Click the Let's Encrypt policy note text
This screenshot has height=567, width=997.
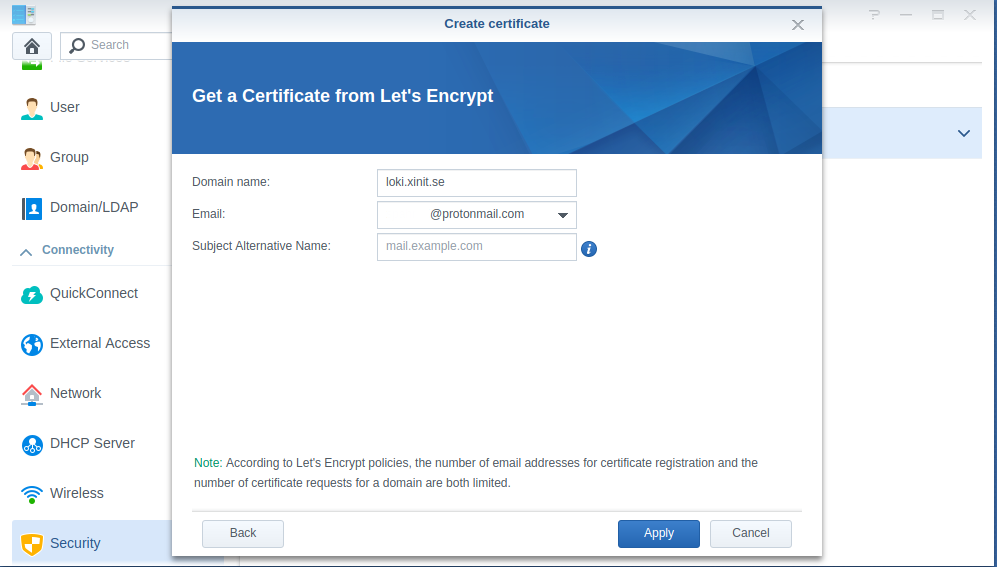tap(476, 473)
